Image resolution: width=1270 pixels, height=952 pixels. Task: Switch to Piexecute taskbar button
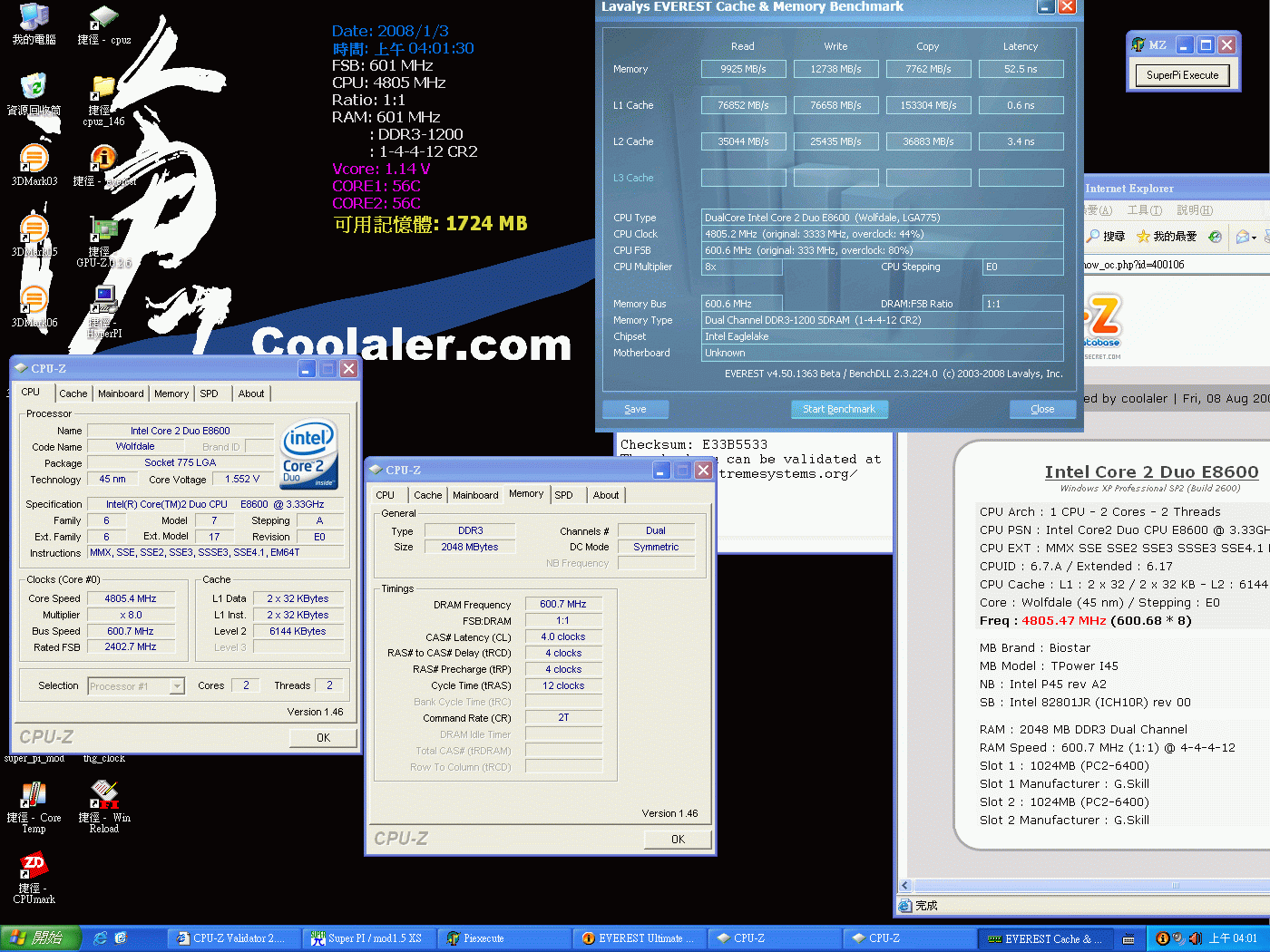point(503,938)
